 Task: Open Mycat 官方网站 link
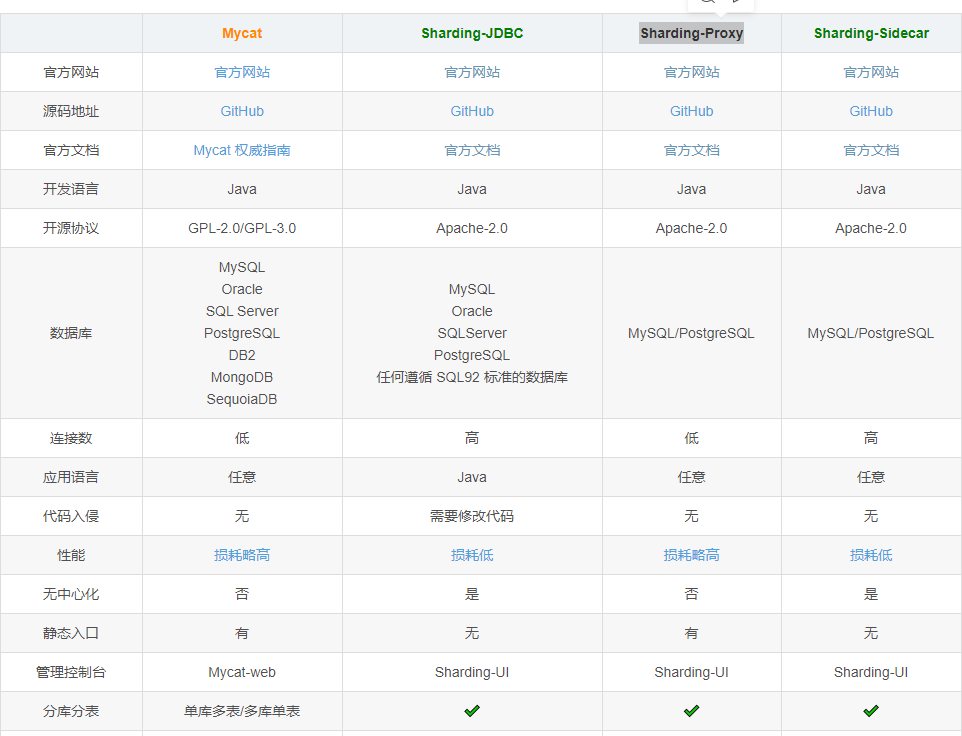click(x=242, y=72)
